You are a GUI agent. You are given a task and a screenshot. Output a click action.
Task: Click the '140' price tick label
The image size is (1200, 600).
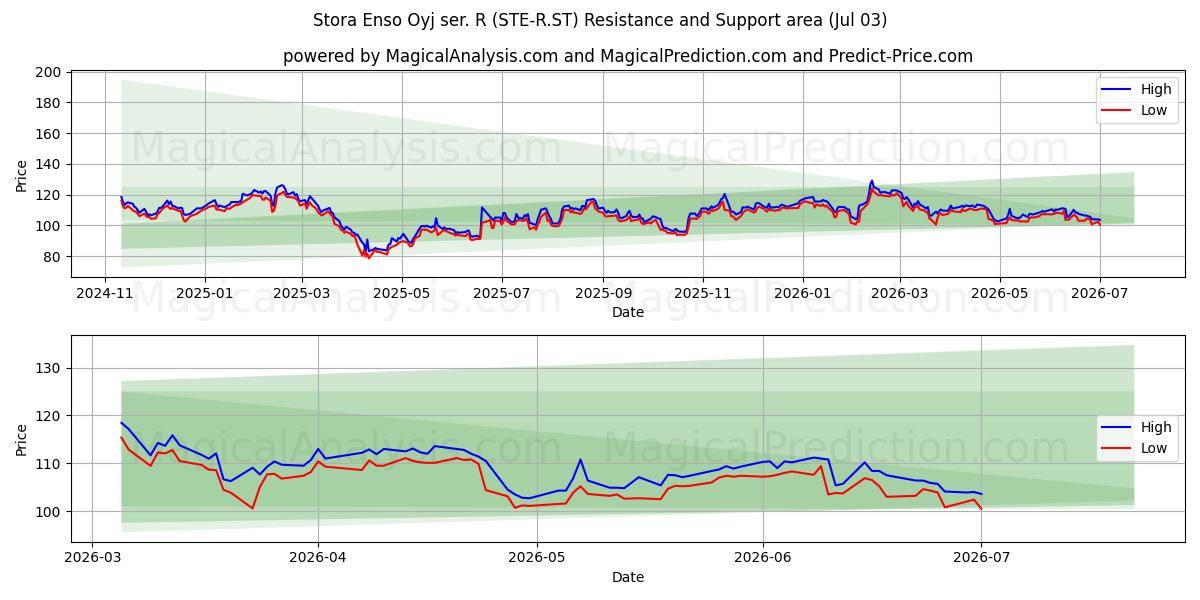(49, 164)
